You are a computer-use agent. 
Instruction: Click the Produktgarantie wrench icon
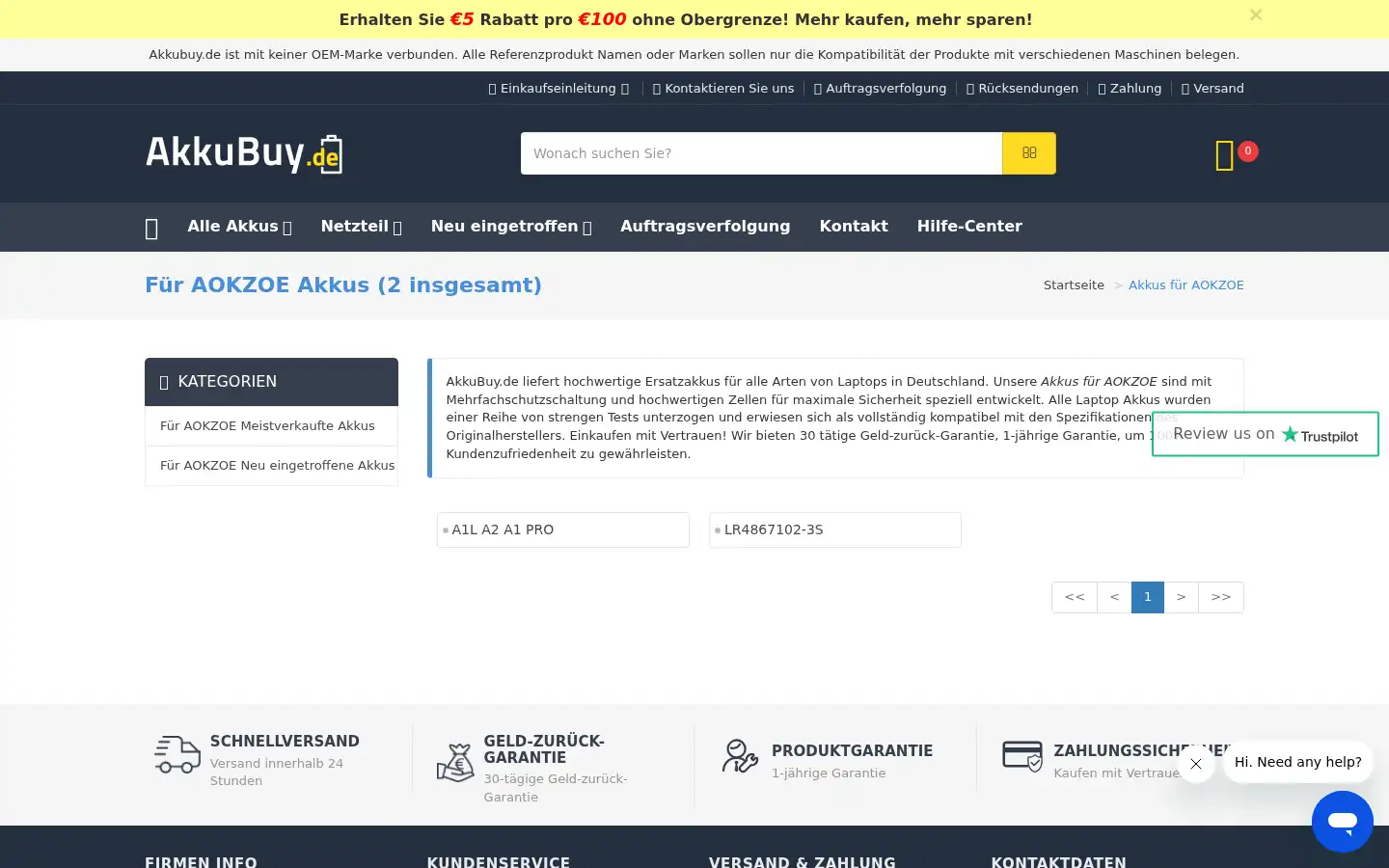pos(740,756)
